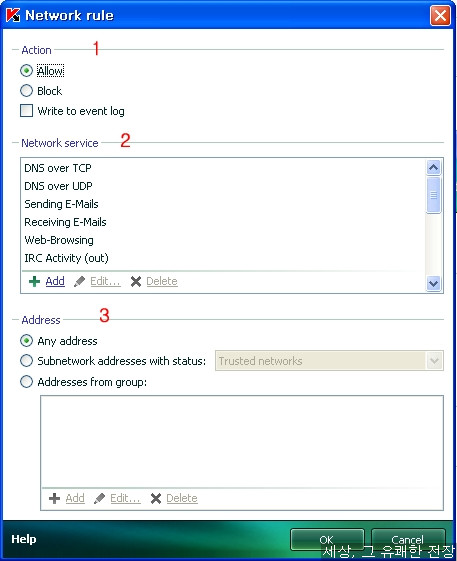Click the plus Add icon in address group box
The height and width of the screenshot is (561, 457).
[x=54, y=498]
